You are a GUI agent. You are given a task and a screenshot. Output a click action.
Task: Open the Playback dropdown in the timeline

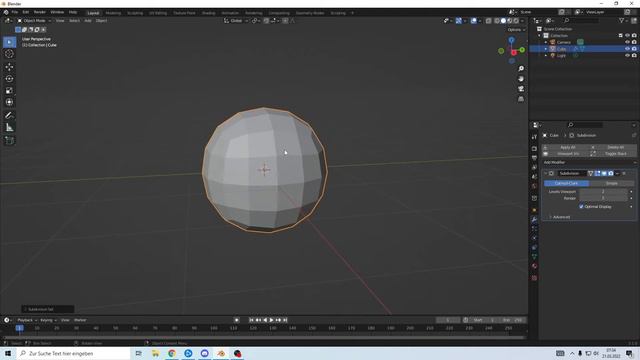pos(27,320)
